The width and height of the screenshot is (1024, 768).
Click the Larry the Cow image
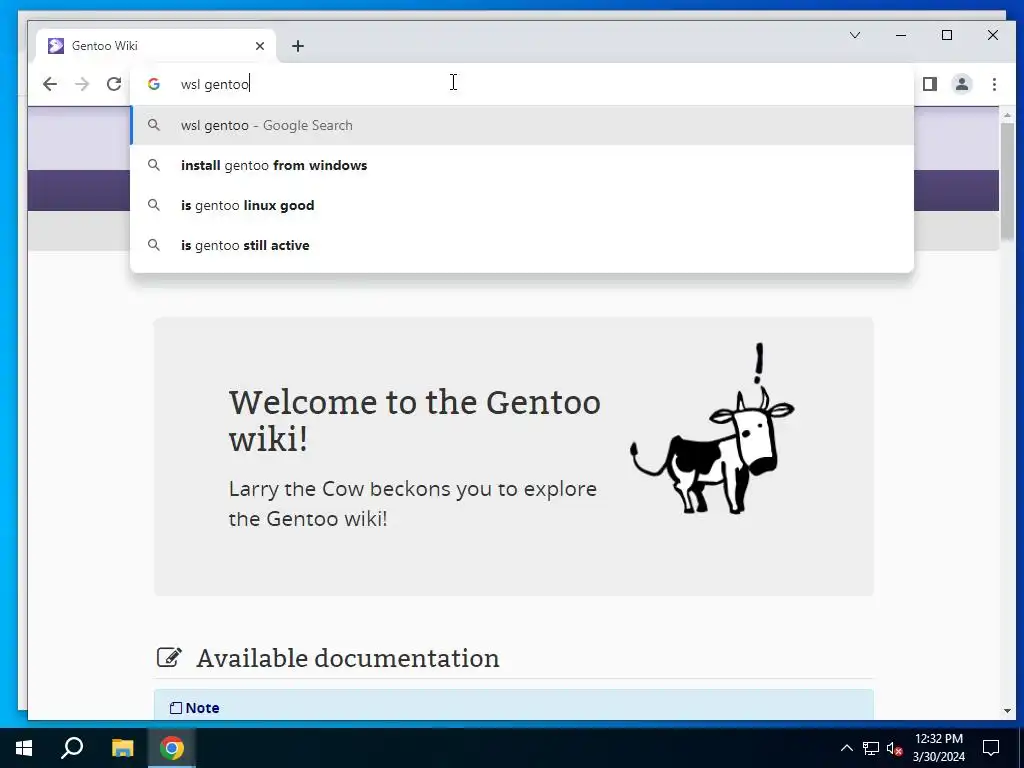tap(712, 428)
